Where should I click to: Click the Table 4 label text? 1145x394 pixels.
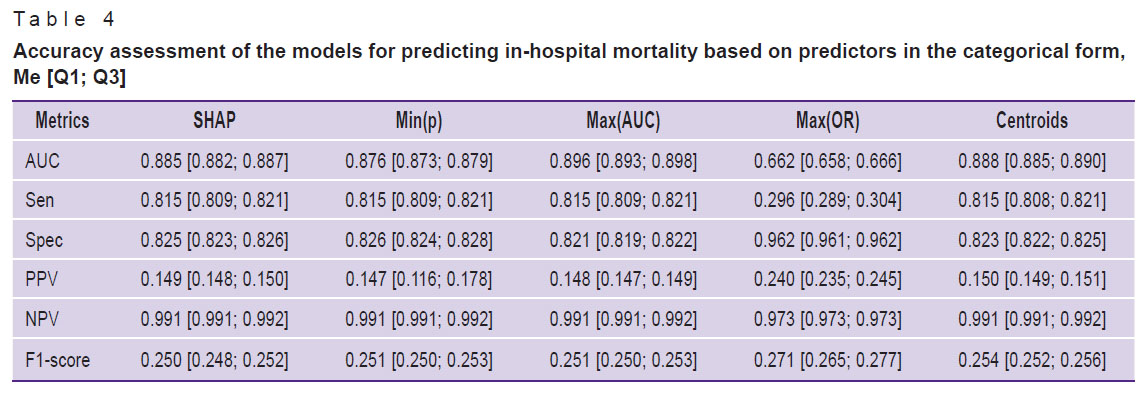(x=63, y=20)
